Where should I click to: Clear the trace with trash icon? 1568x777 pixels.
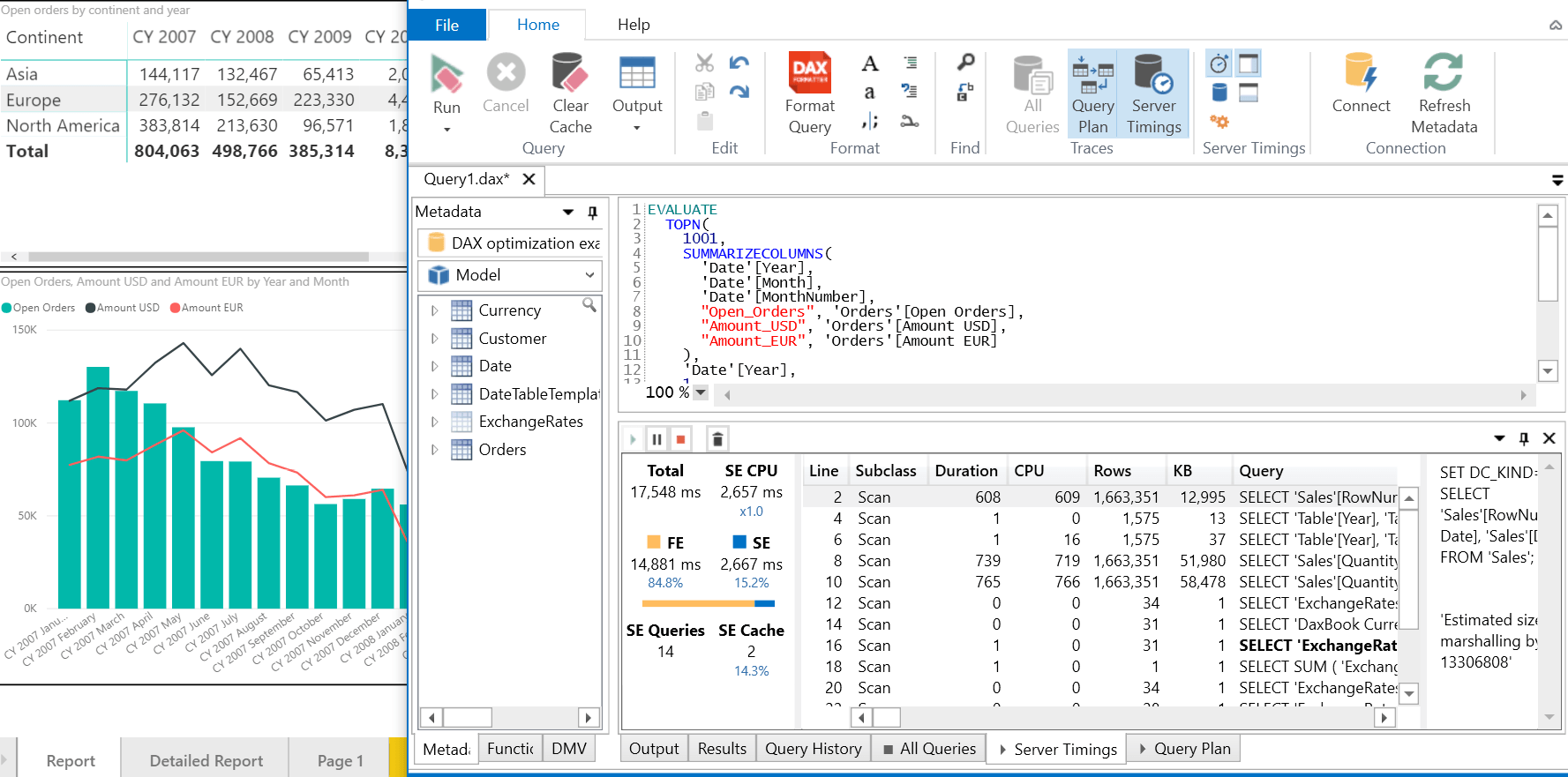[717, 439]
